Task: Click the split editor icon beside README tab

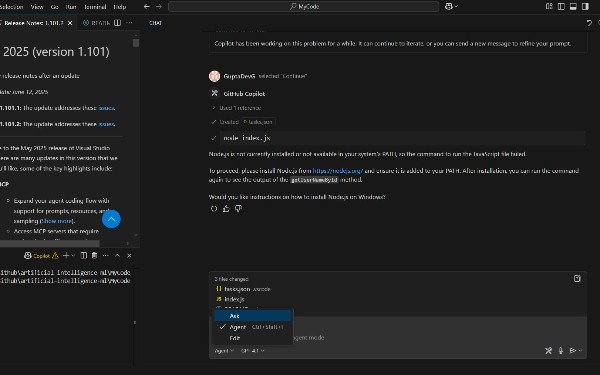Action: tap(117, 23)
